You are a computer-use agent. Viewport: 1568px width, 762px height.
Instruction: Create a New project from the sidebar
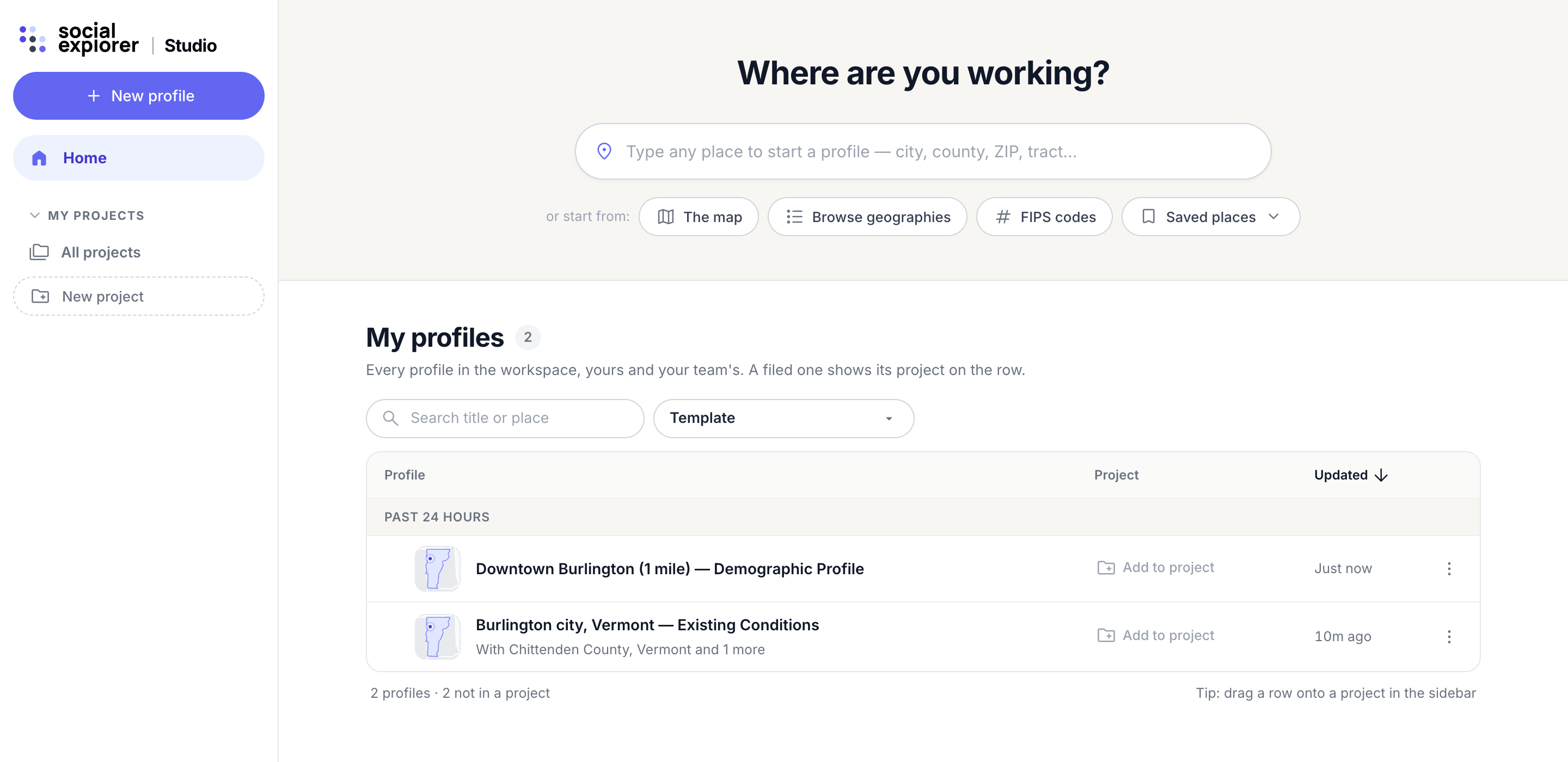tap(139, 297)
